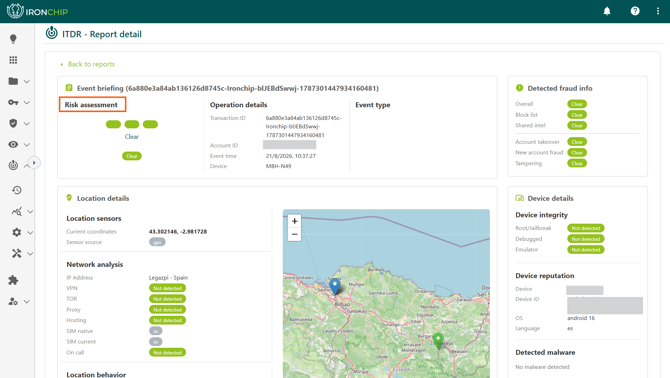Expand the eye menu chevron
The height and width of the screenshot is (378, 670).
(x=27, y=145)
